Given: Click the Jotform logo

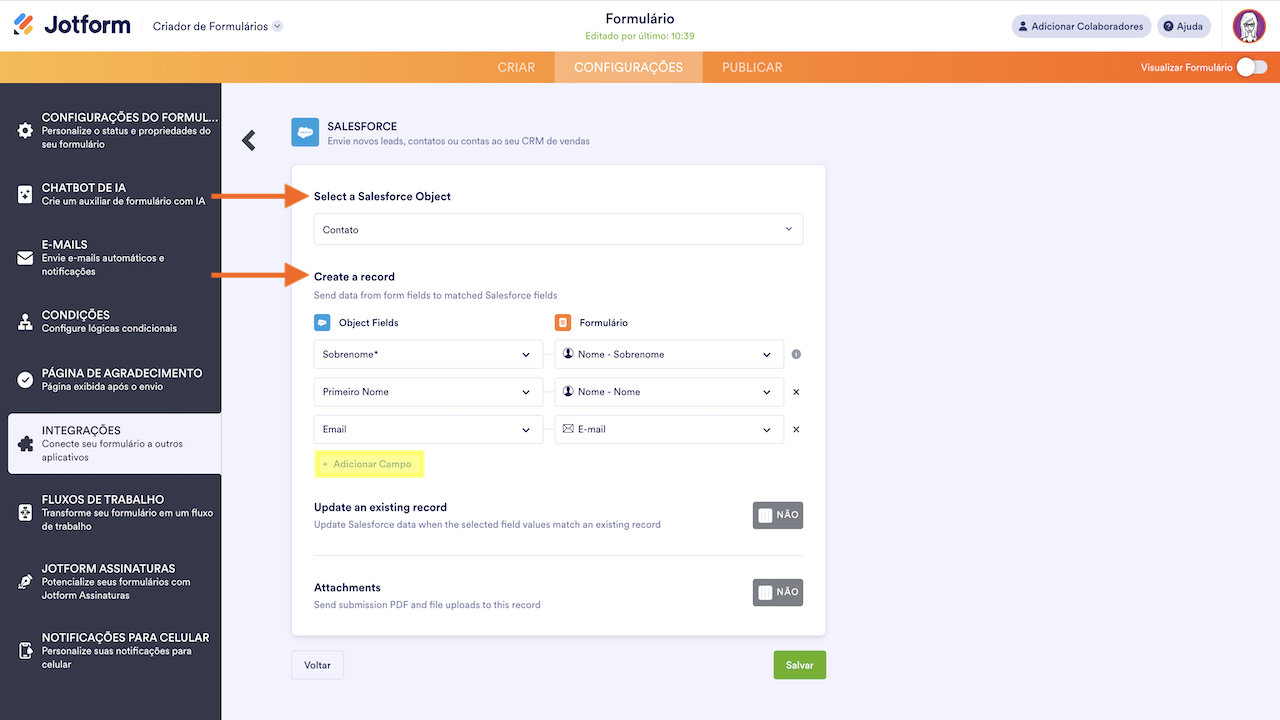Looking at the screenshot, I should pos(72,24).
